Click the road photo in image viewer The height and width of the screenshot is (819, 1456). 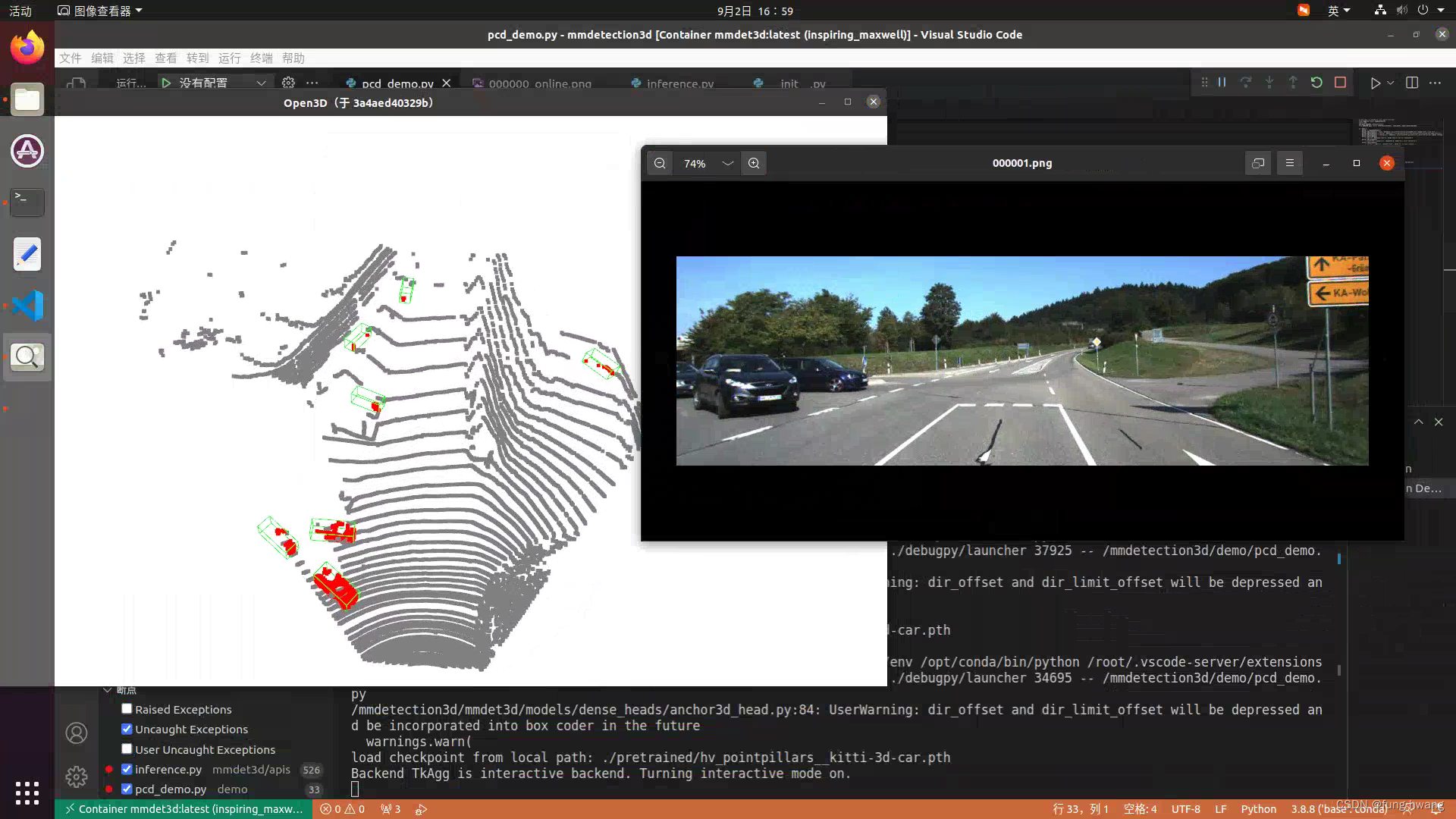[x=1022, y=360]
